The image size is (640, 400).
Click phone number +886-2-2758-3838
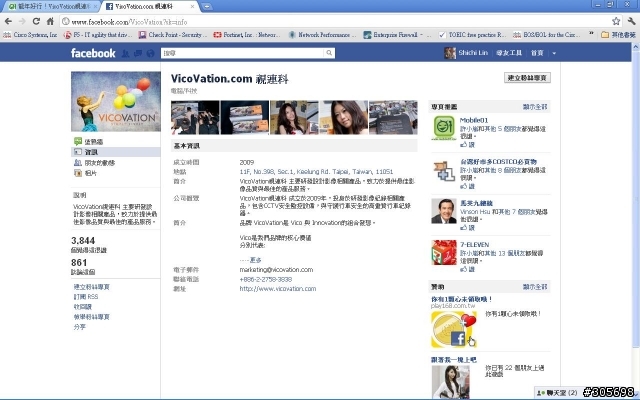pyautogui.click(x=266, y=279)
